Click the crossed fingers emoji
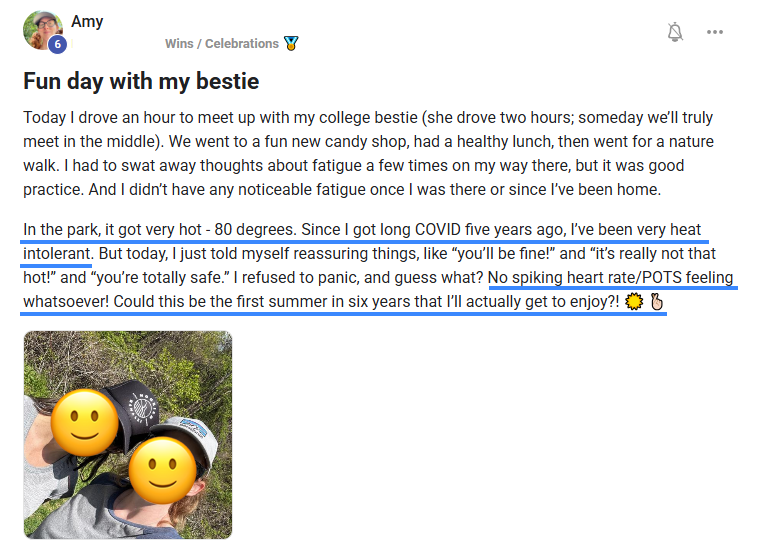This screenshot has width=764, height=545. (x=657, y=302)
